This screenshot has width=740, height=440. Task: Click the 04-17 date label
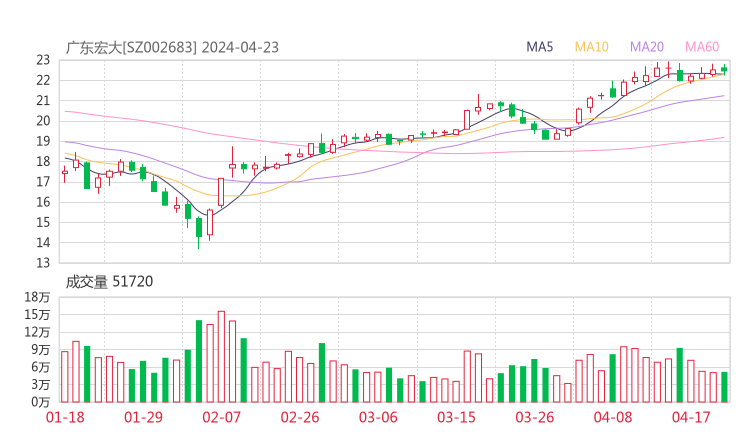click(691, 417)
